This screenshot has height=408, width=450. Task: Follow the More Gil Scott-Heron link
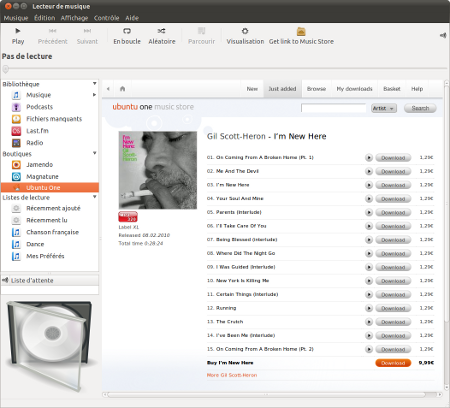pos(232,375)
